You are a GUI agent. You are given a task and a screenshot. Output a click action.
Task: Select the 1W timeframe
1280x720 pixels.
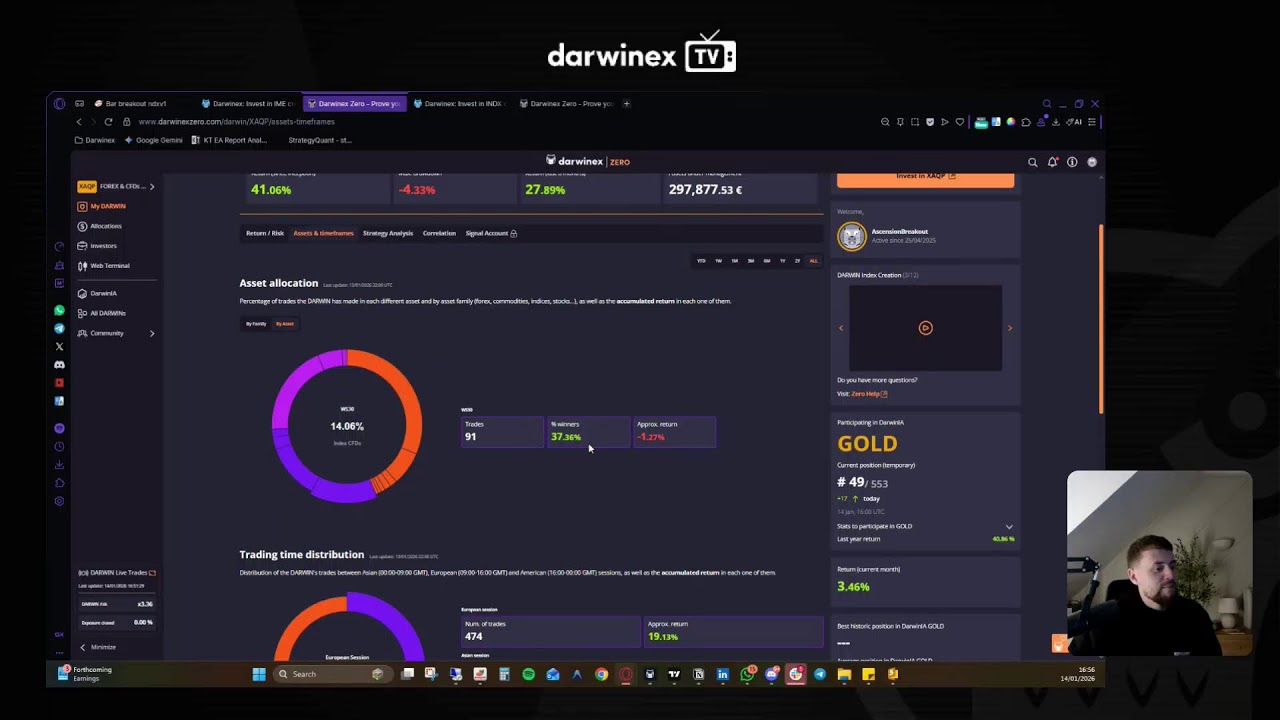pyautogui.click(x=718, y=261)
